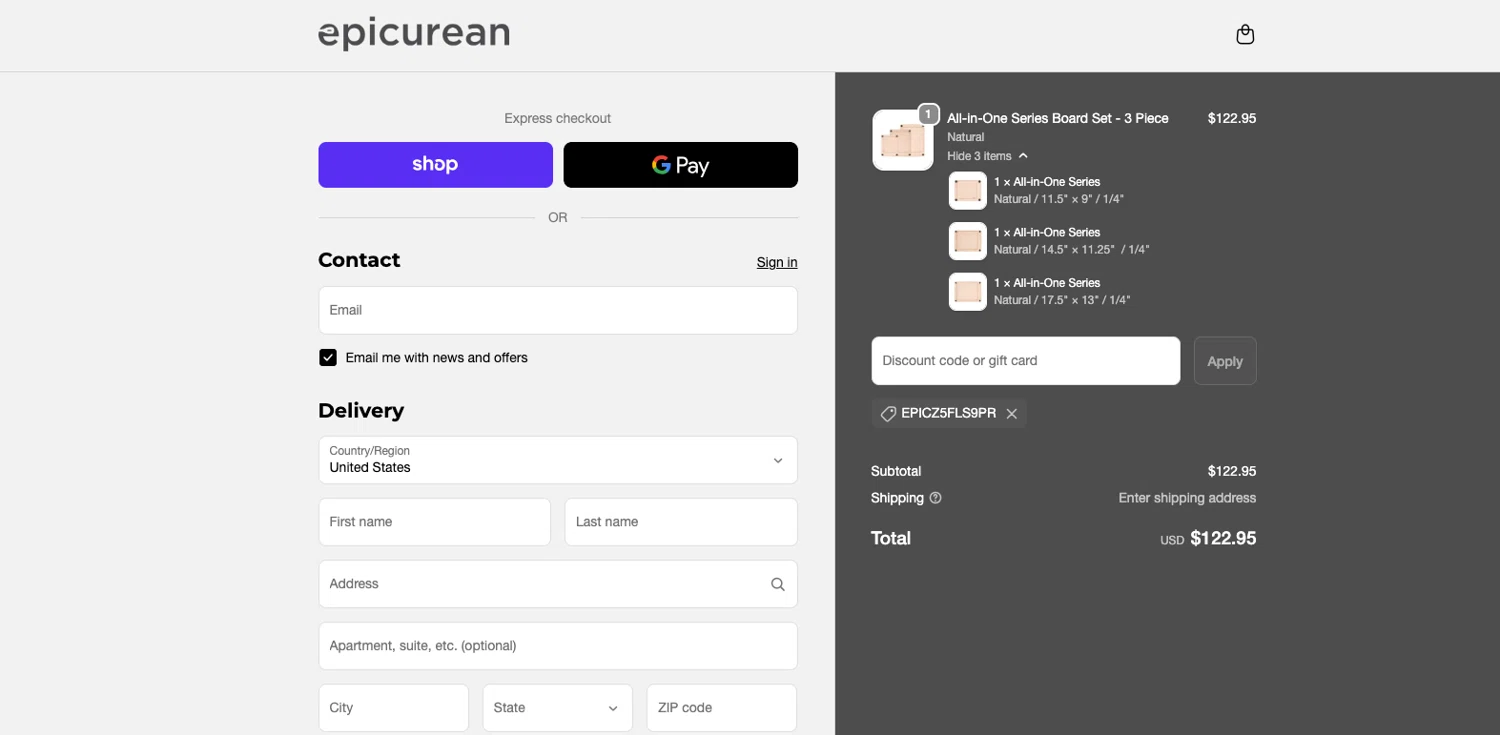Open the Country/Region dropdown

[558, 460]
